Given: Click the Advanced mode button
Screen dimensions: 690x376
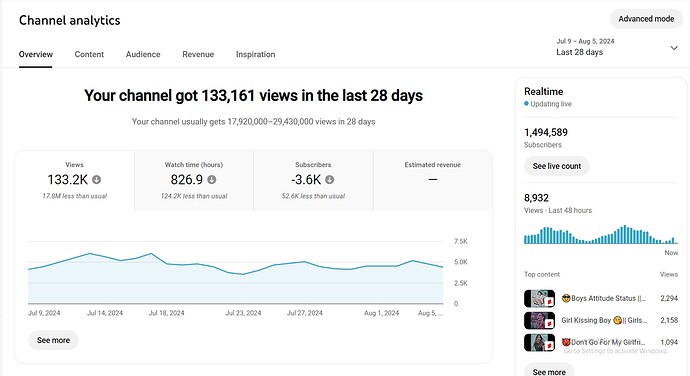Looking at the screenshot, I should tap(646, 19).
